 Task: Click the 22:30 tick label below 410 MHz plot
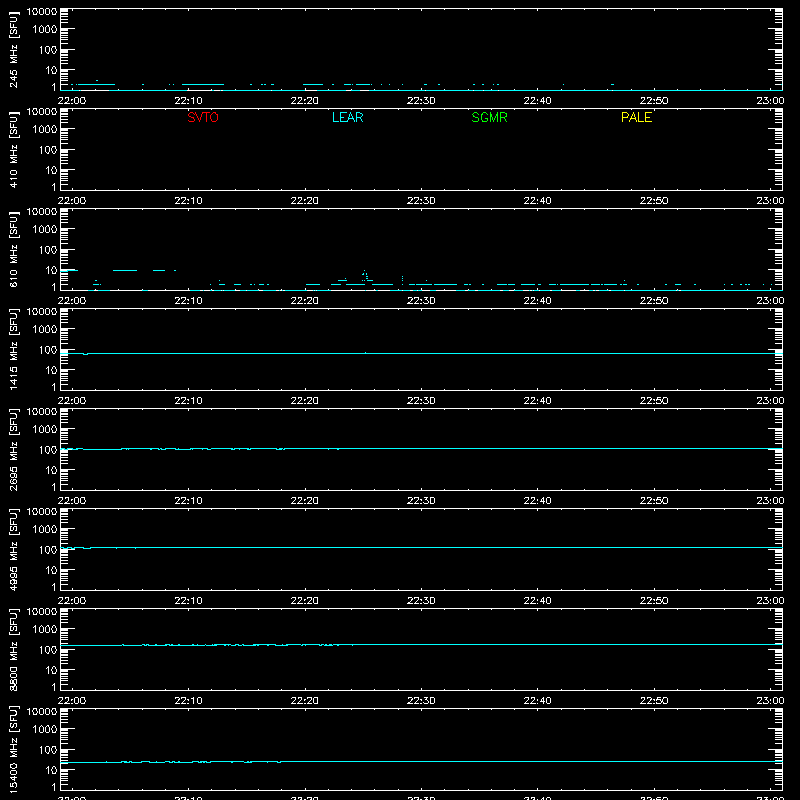pos(421,201)
